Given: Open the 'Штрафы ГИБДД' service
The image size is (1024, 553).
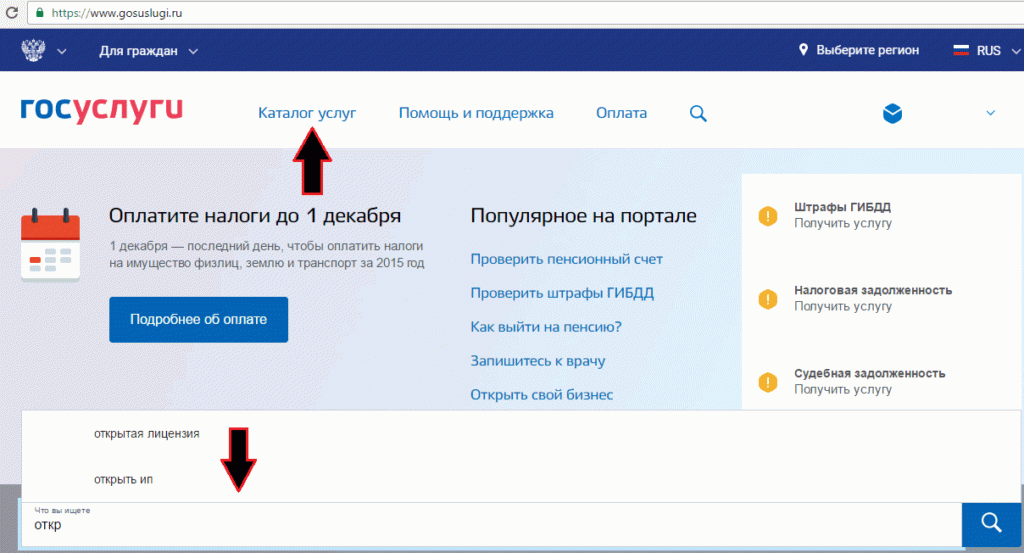Looking at the screenshot, I should 842,207.
